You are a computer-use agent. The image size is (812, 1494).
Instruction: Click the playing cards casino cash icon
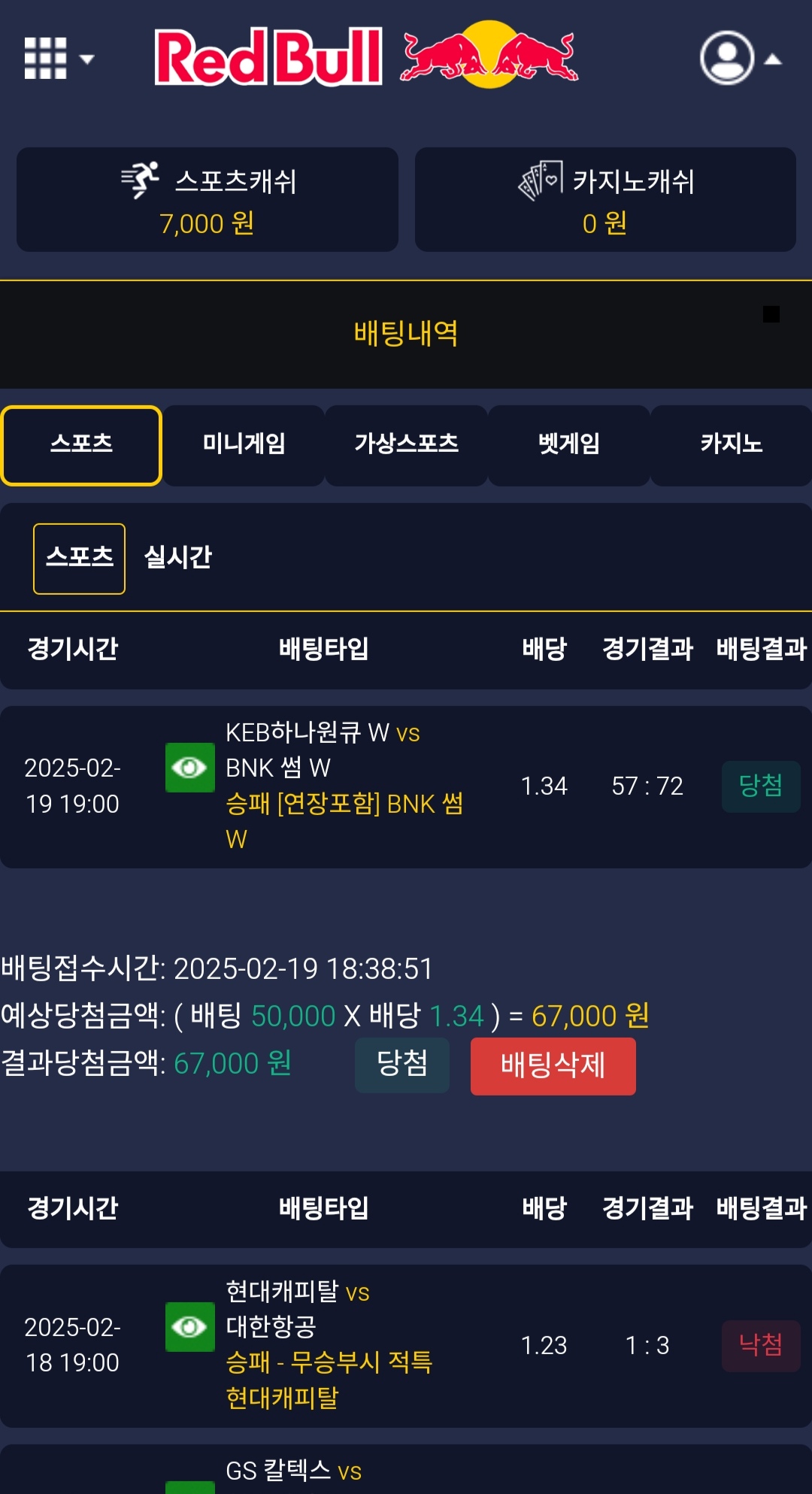click(541, 180)
